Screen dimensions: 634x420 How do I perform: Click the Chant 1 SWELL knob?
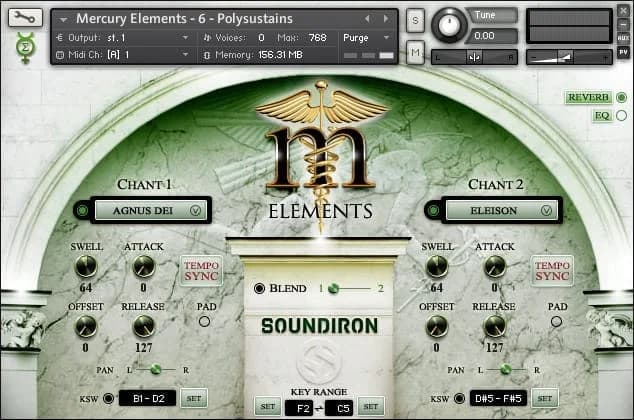[86, 267]
